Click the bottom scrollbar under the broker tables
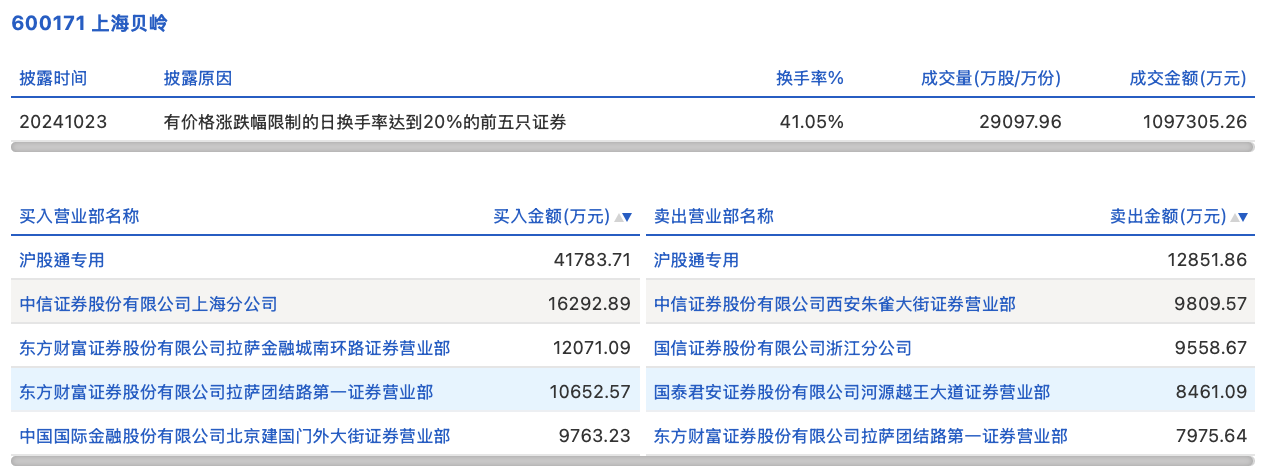Viewport: 1262px width, 476px height. (631, 462)
